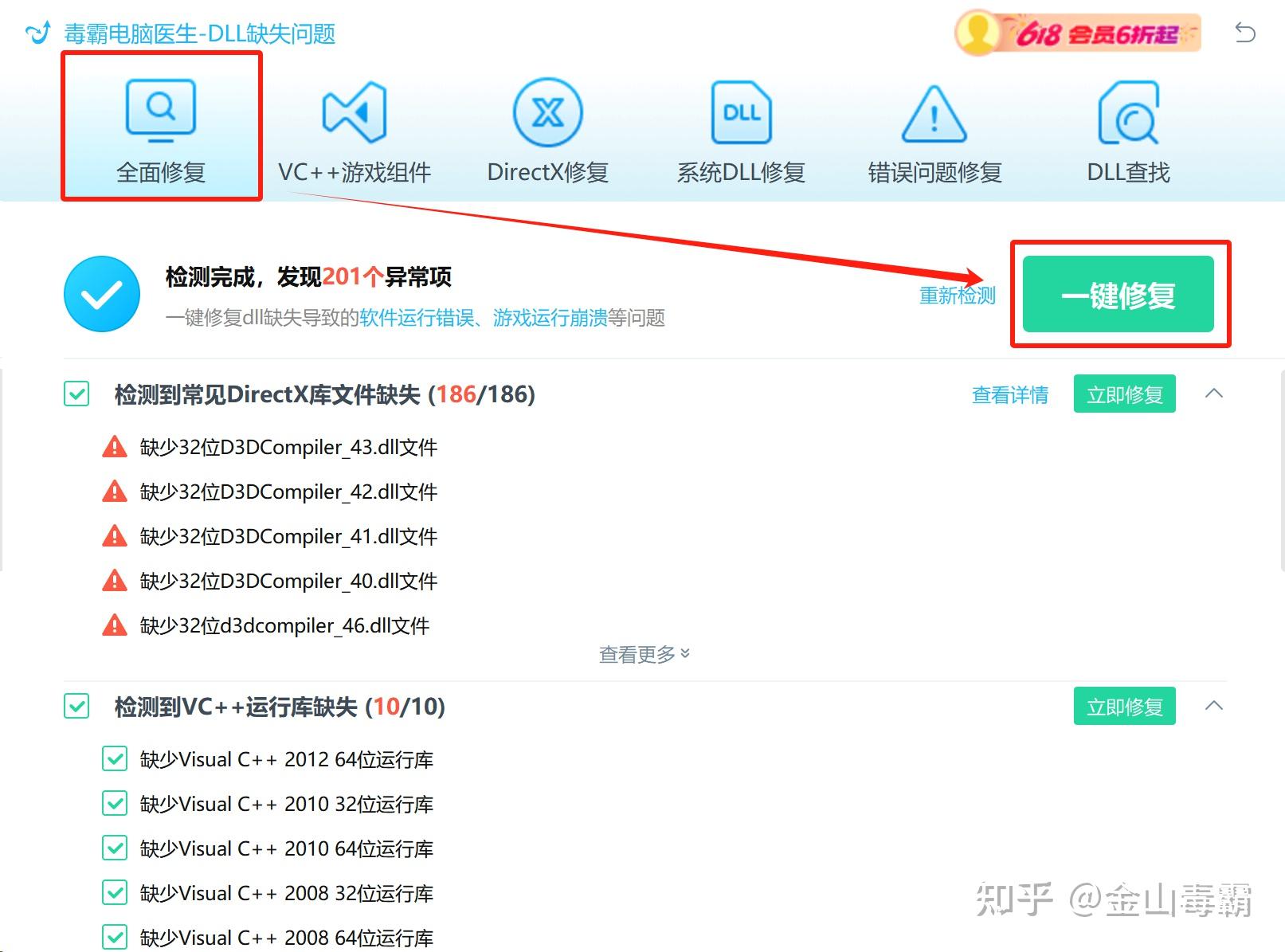
Task: Open the 全面修复 scan tool
Action: (160, 127)
